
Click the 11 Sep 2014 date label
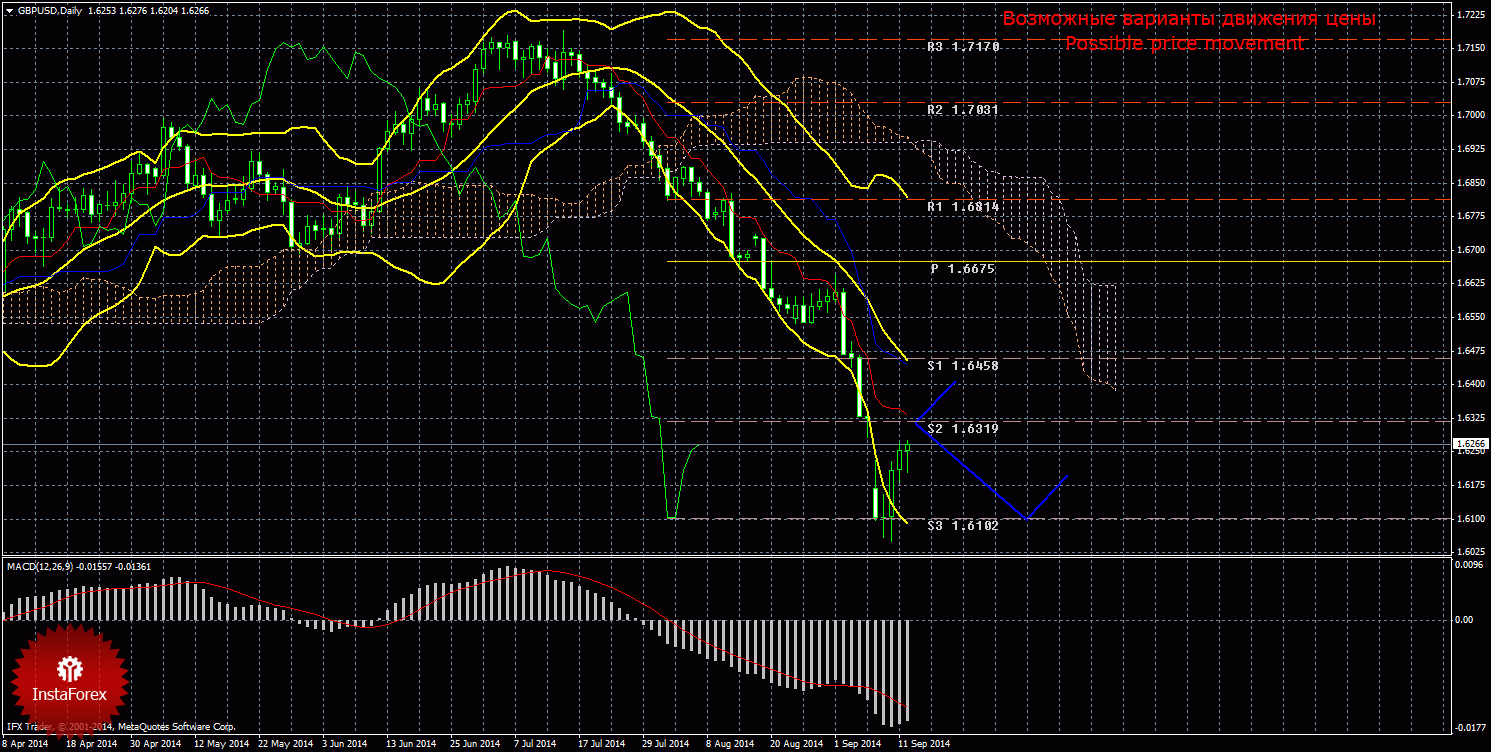pos(923,744)
